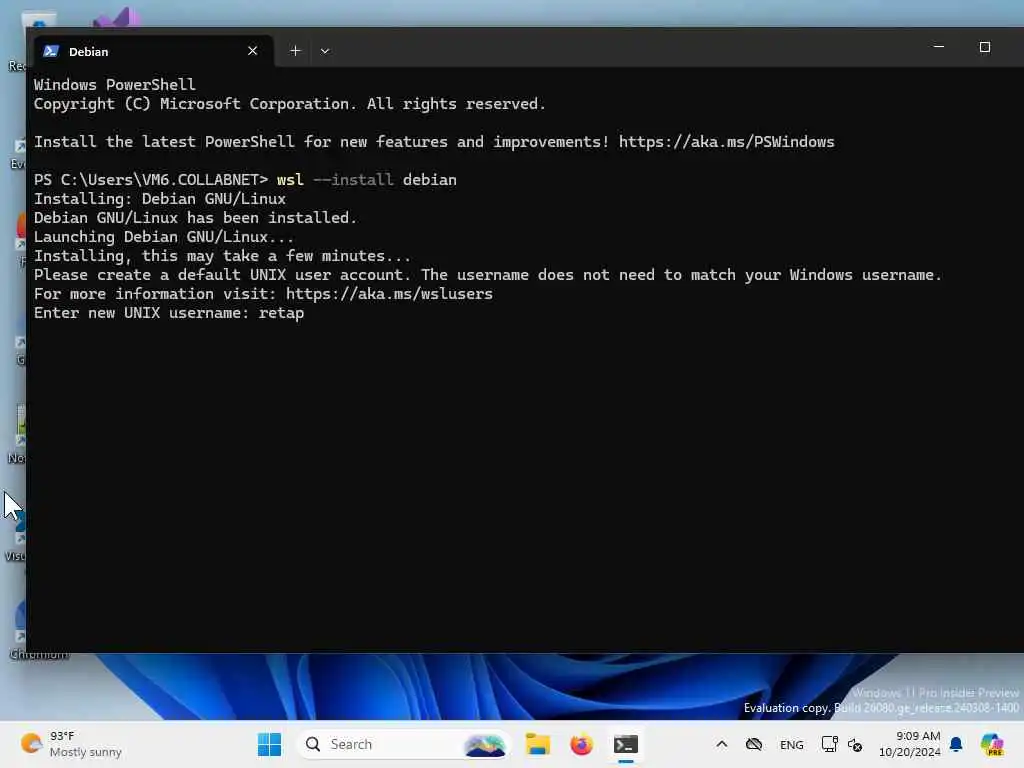Click the 'wsl --install debian' command text
Viewport: 1024px width, 768px height.
(x=366, y=180)
